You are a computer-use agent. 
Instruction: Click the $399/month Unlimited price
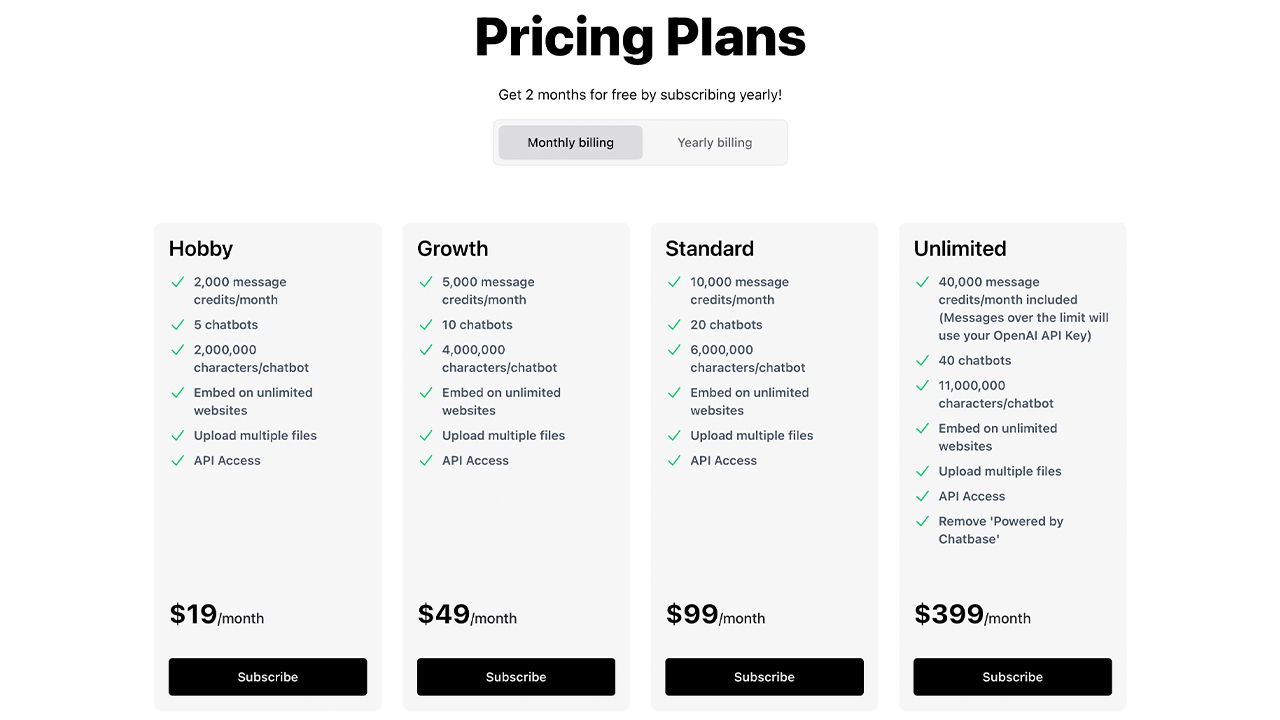pos(972,615)
